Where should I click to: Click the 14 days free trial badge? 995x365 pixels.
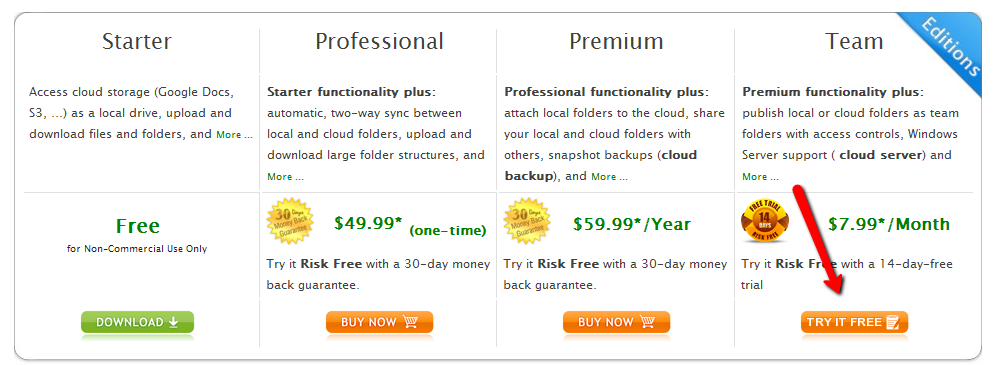[x=765, y=221]
